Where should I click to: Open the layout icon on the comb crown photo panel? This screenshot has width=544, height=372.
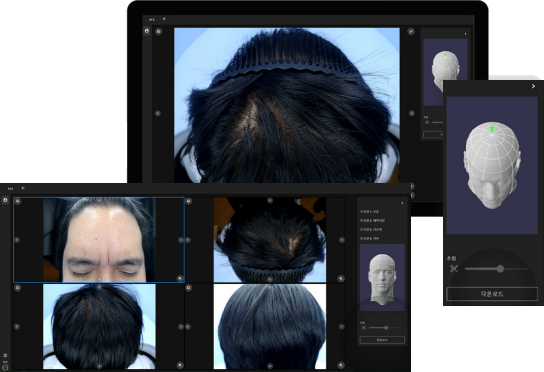tap(189, 201)
